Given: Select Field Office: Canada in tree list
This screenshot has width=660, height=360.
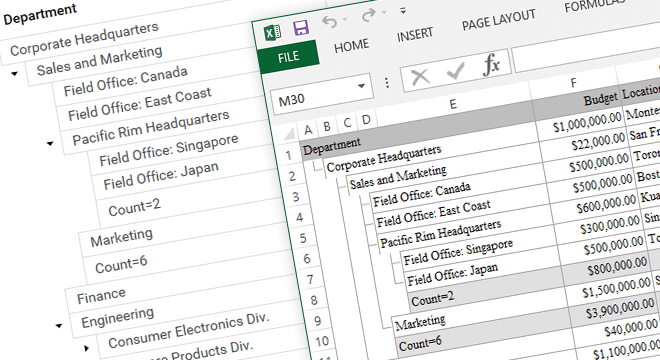Looking at the screenshot, I should pyautogui.click(x=125, y=81).
